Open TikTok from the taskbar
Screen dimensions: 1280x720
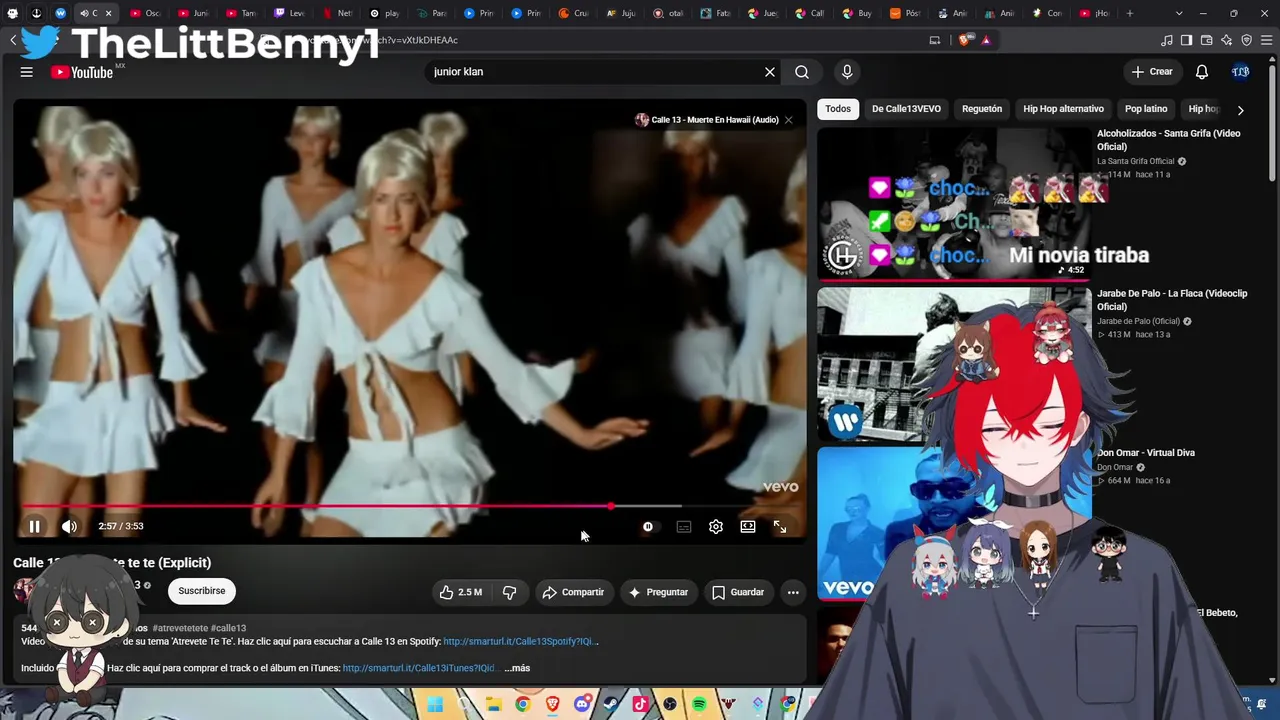641,705
